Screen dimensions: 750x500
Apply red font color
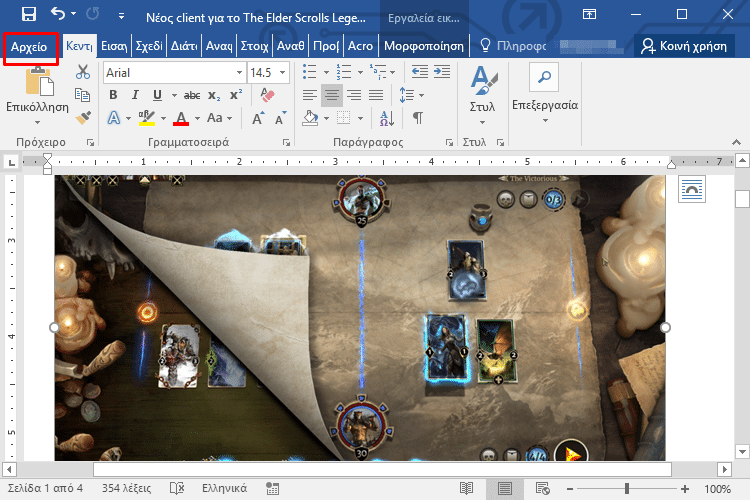point(181,117)
